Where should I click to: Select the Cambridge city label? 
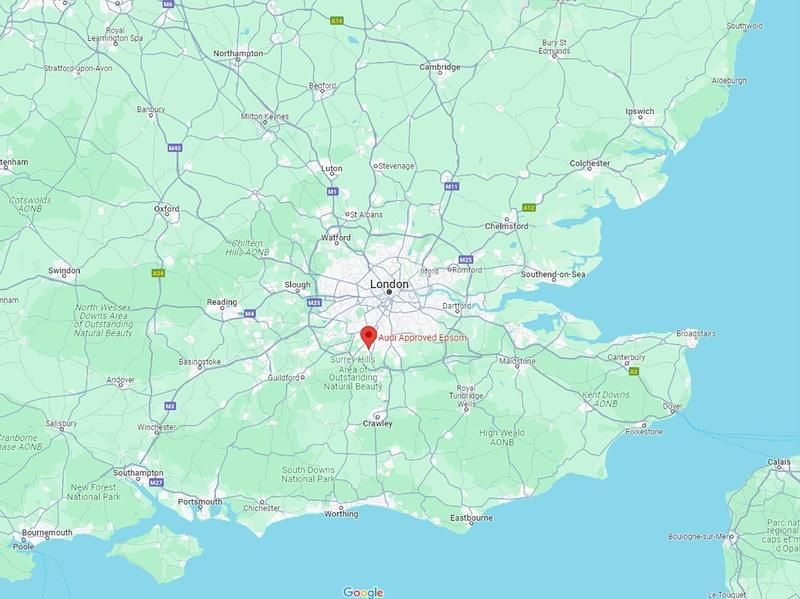pyautogui.click(x=440, y=67)
